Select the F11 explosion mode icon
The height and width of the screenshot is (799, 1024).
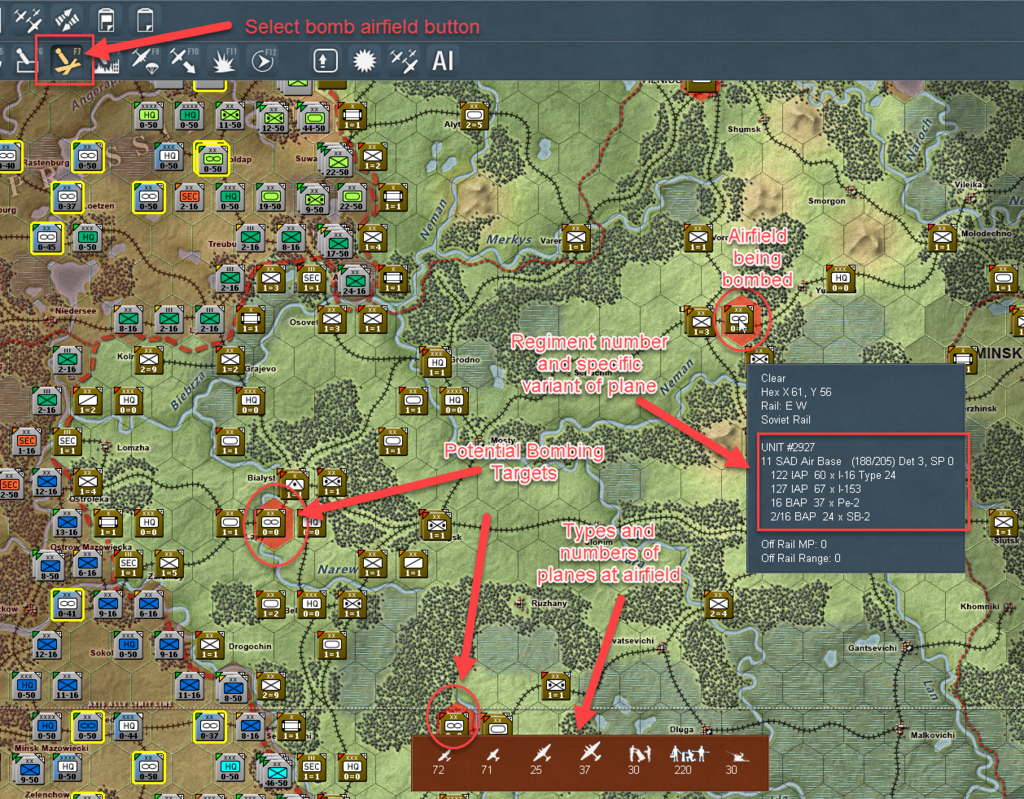click(x=224, y=61)
